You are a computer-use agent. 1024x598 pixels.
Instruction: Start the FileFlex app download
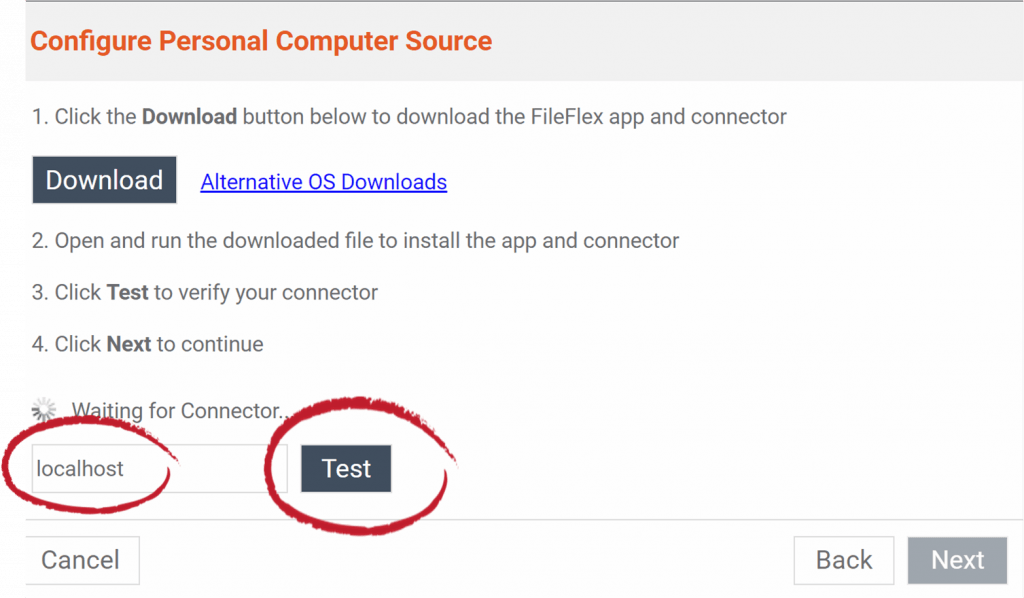click(104, 179)
